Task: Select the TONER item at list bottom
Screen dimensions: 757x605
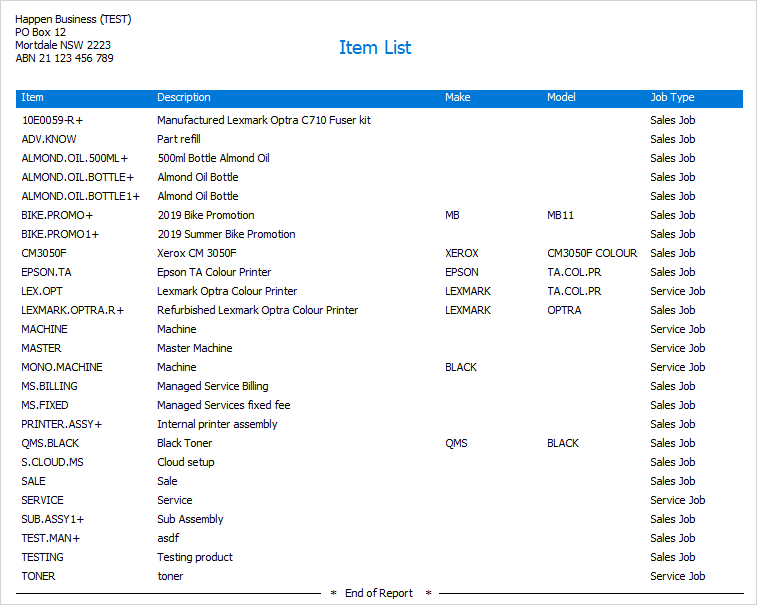Action: coord(38,577)
